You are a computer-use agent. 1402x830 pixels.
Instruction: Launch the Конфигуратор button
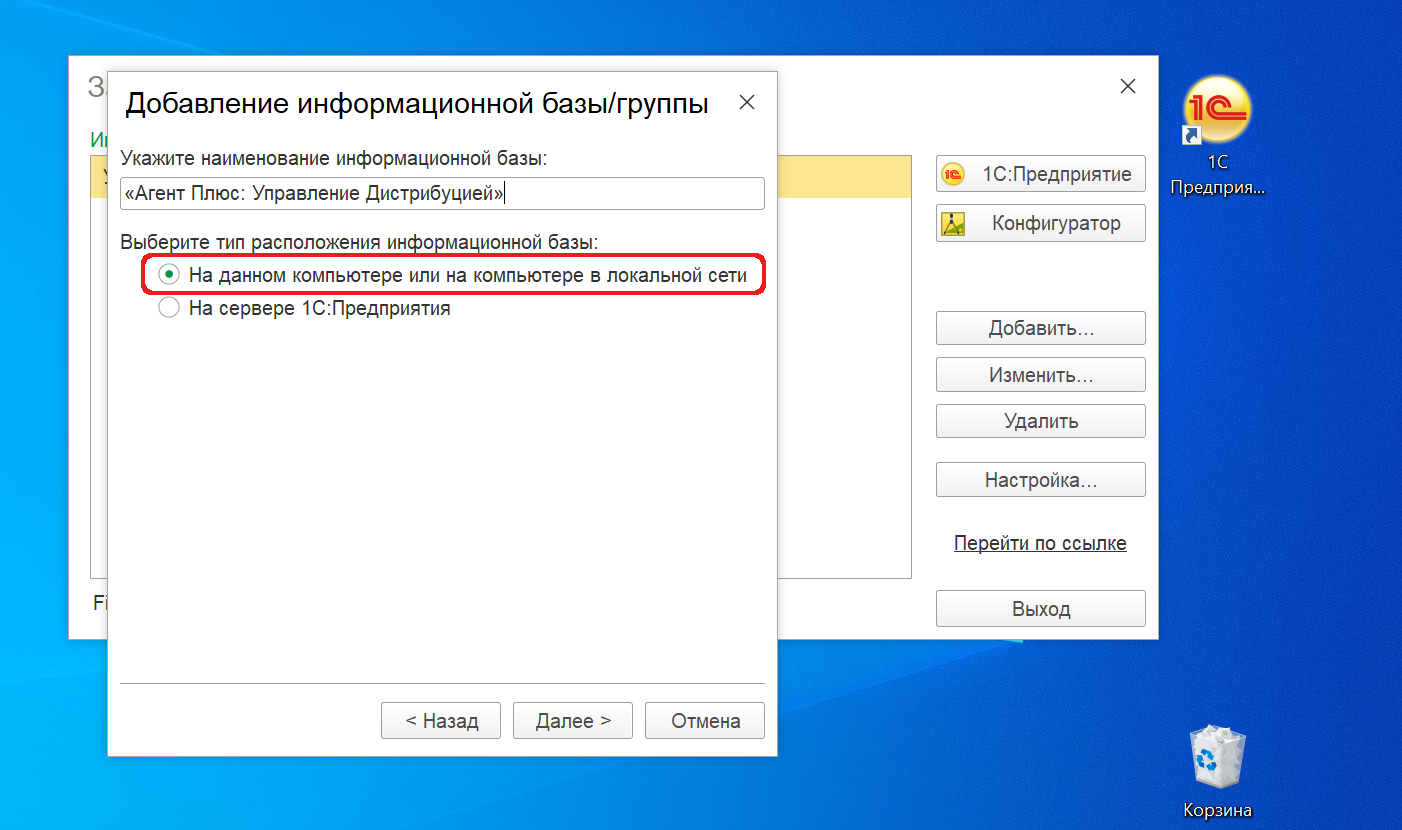pos(1041,223)
